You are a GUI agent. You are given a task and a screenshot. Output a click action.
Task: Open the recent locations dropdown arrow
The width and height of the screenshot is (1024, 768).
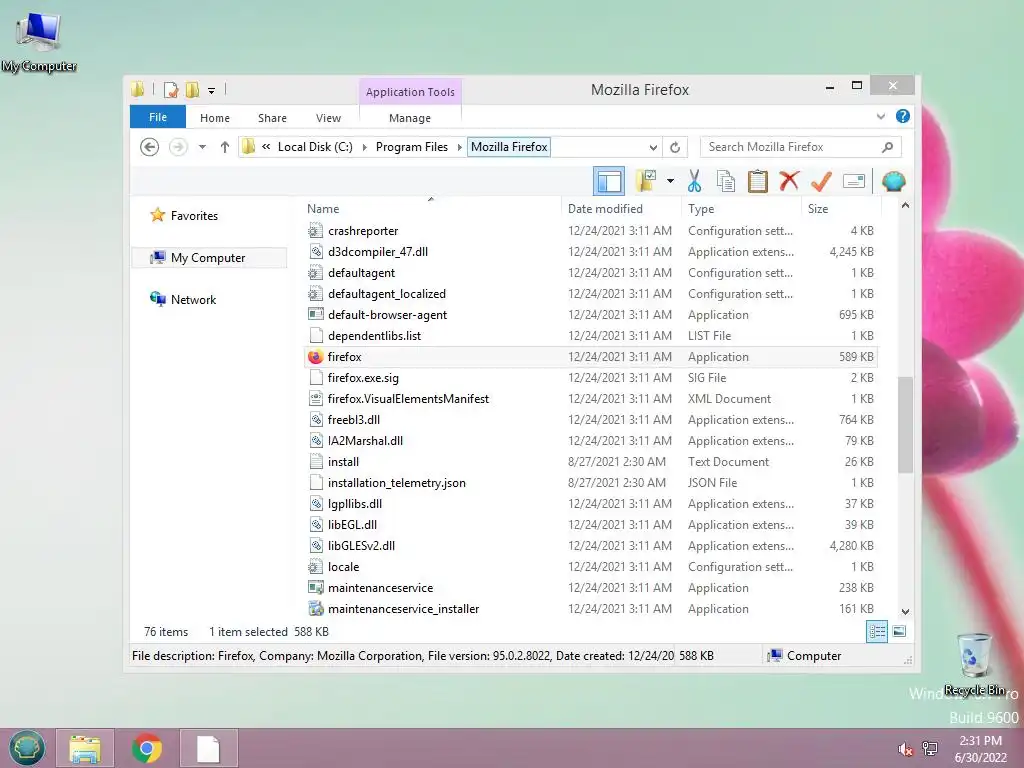pyautogui.click(x=202, y=147)
